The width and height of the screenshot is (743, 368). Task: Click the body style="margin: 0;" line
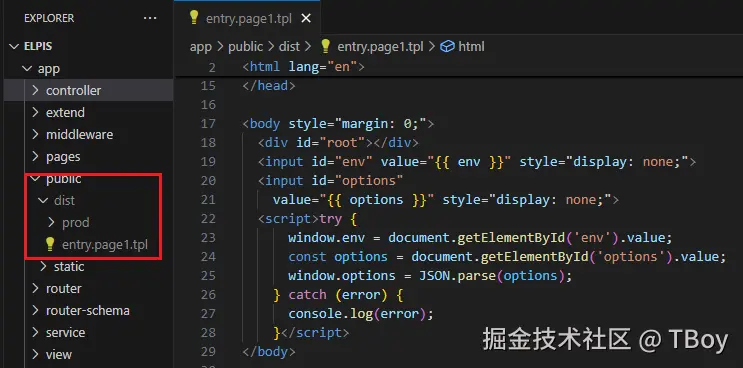(338, 124)
